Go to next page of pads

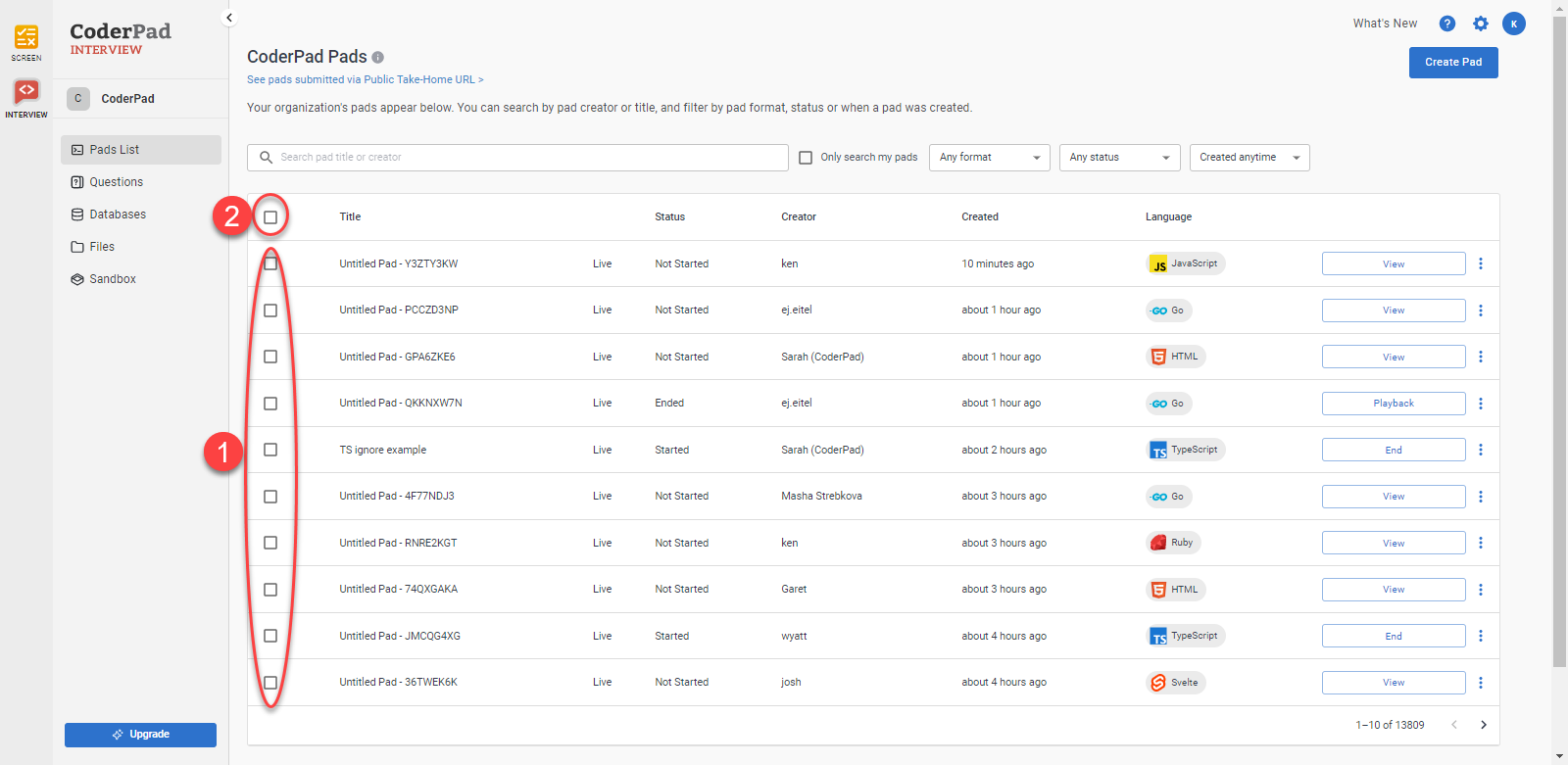[x=1483, y=725]
